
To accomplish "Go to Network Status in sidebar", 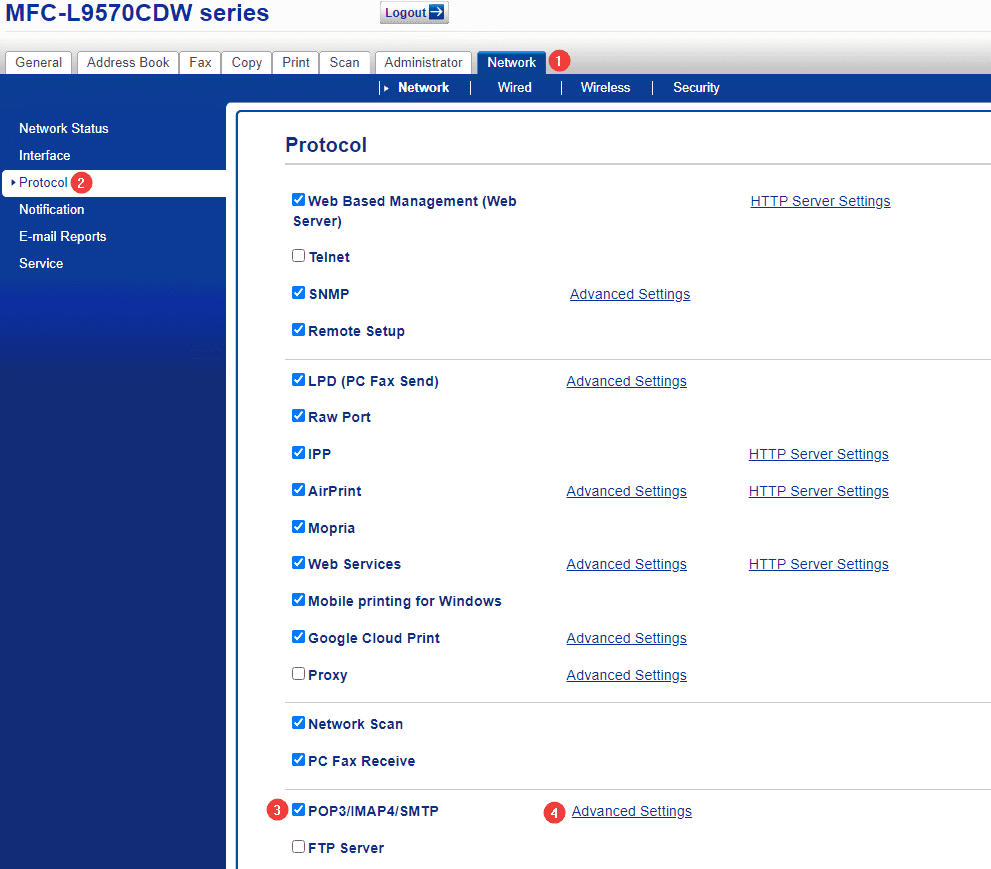I will (x=64, y=128).
